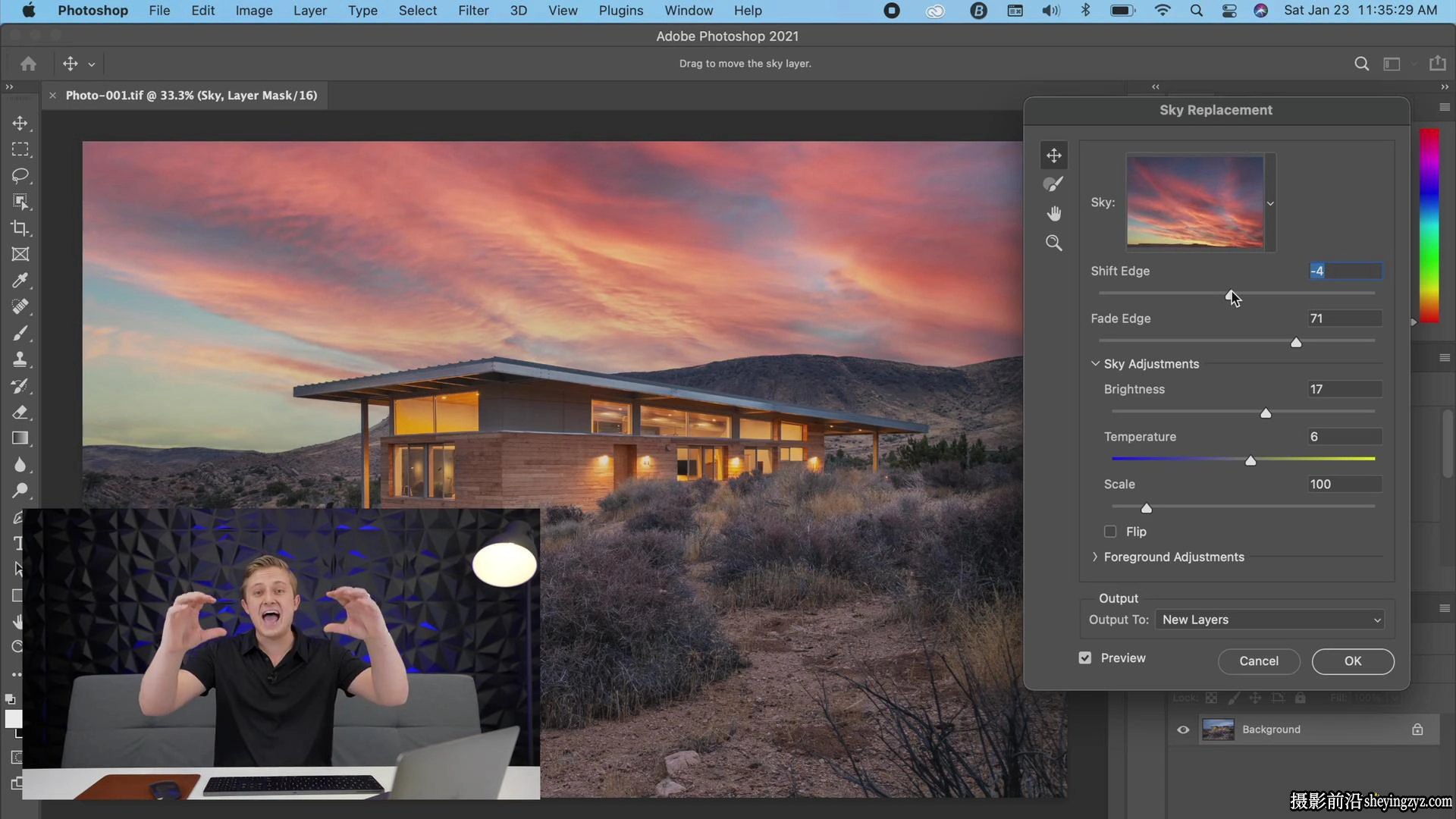Expand the Foreground Adjustments section
Image resolution: width=1456 pixels, height=819 pixels.
(1095, 557)
